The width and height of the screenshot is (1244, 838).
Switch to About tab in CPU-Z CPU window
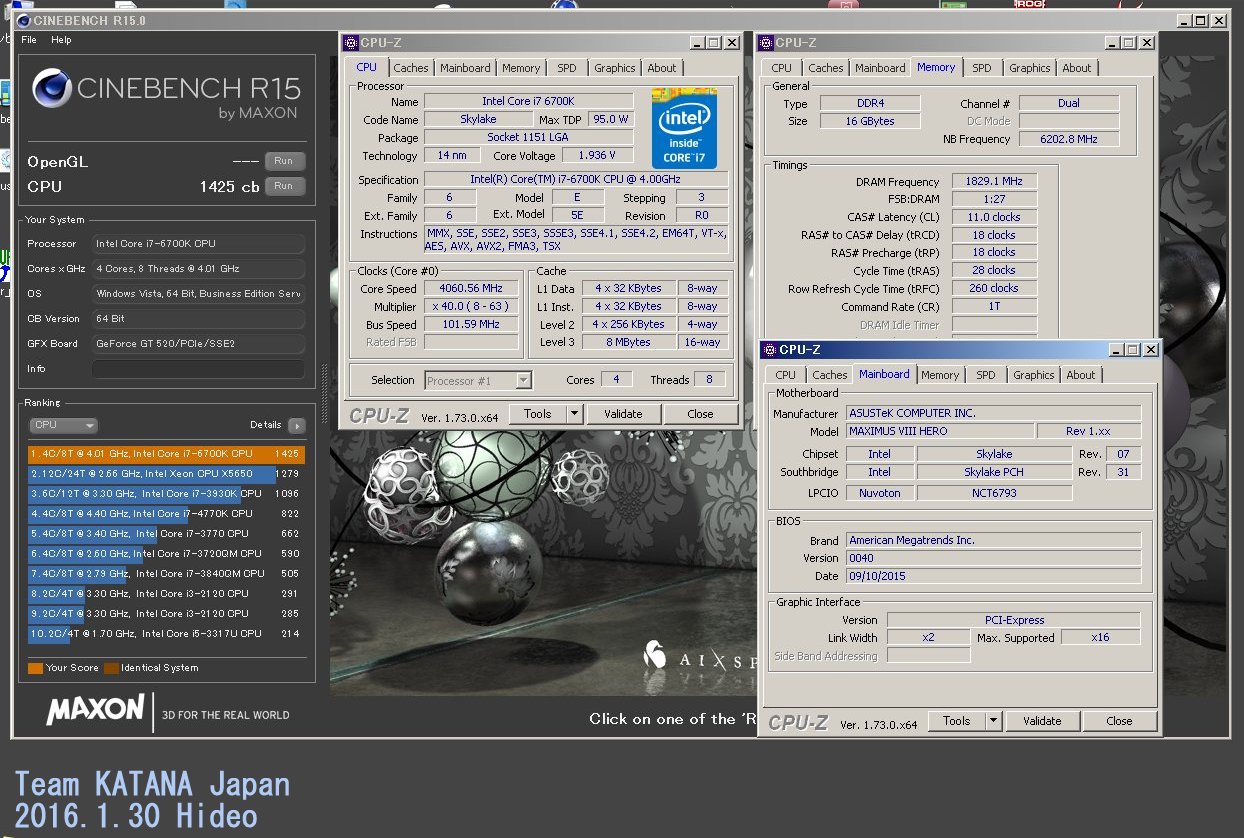coord(662,68)
